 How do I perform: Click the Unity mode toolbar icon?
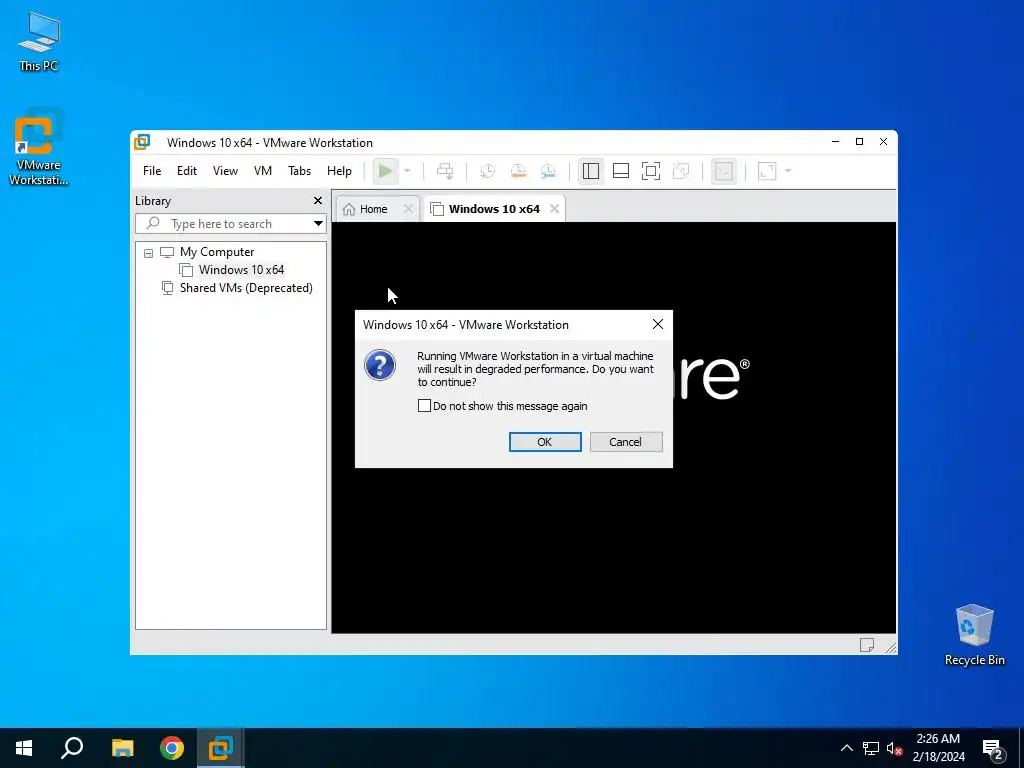coord(680,171)
